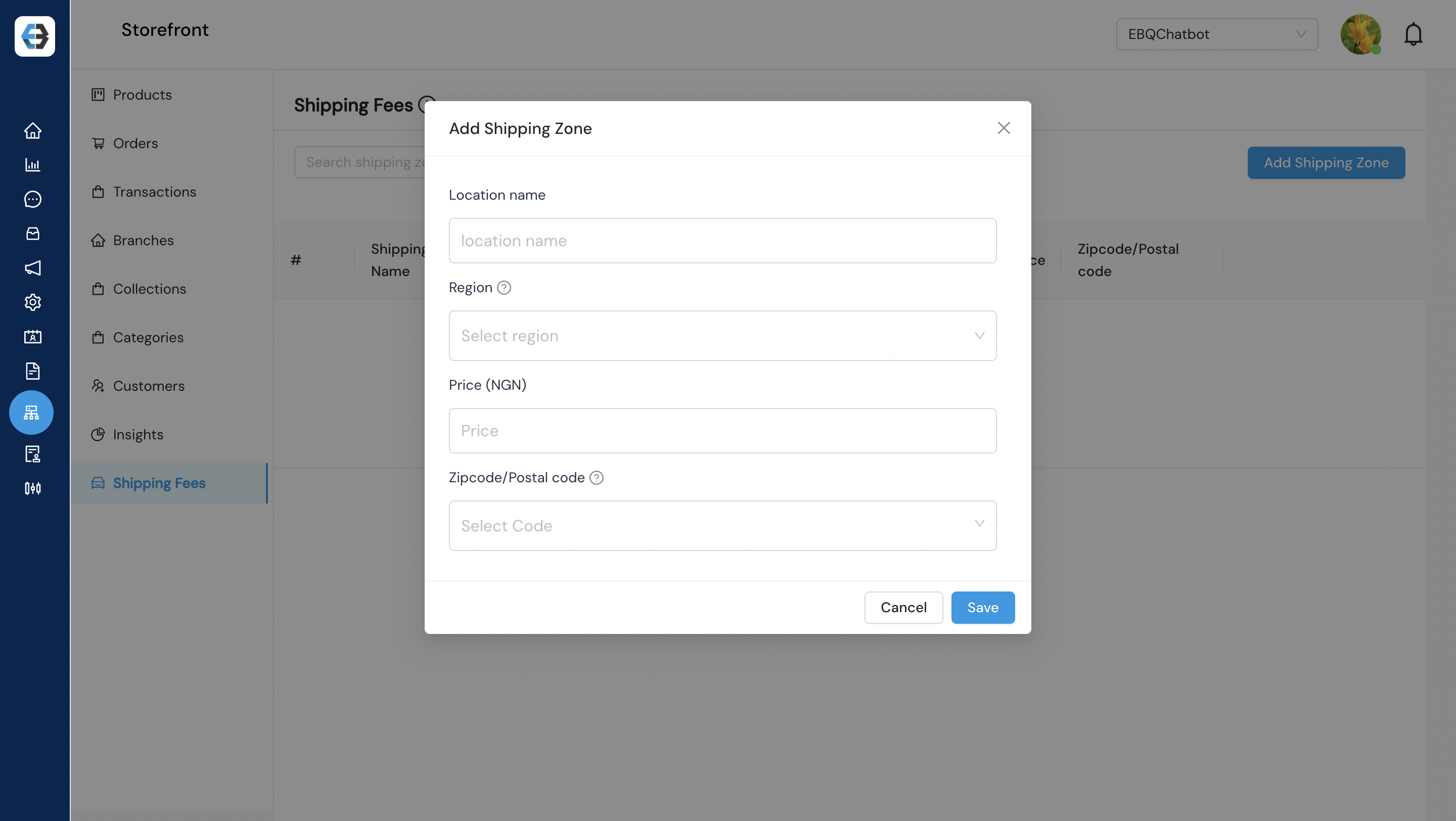Focus the Location name input field
Image resolution: width=1456 pixels, height=821 pixels.
(x=722, y=241)
